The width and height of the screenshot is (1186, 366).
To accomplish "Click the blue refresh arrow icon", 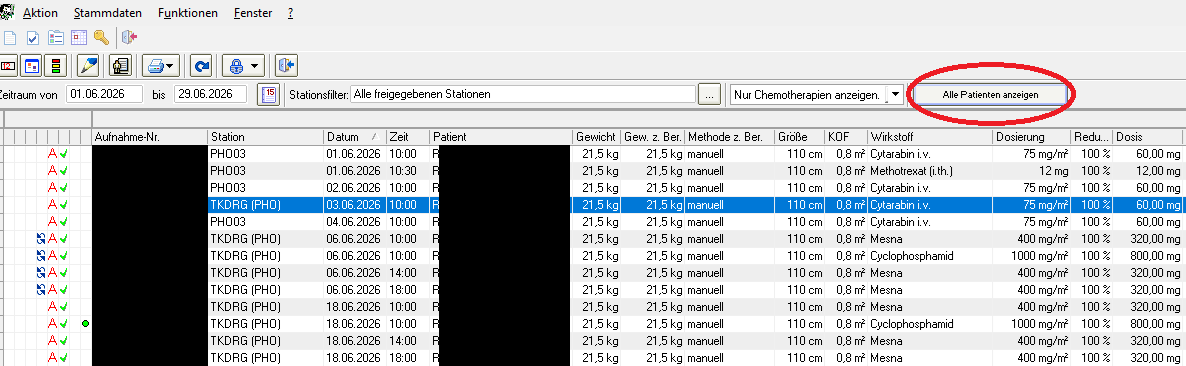I will coord(201,67).
